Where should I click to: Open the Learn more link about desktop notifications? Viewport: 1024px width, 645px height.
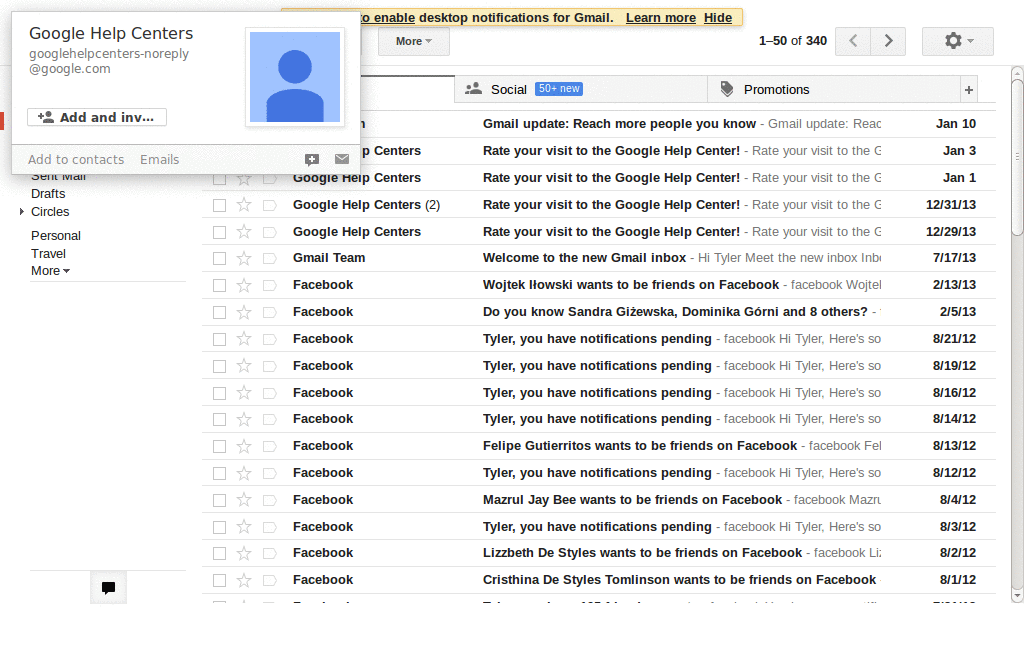tap(659, 17)
